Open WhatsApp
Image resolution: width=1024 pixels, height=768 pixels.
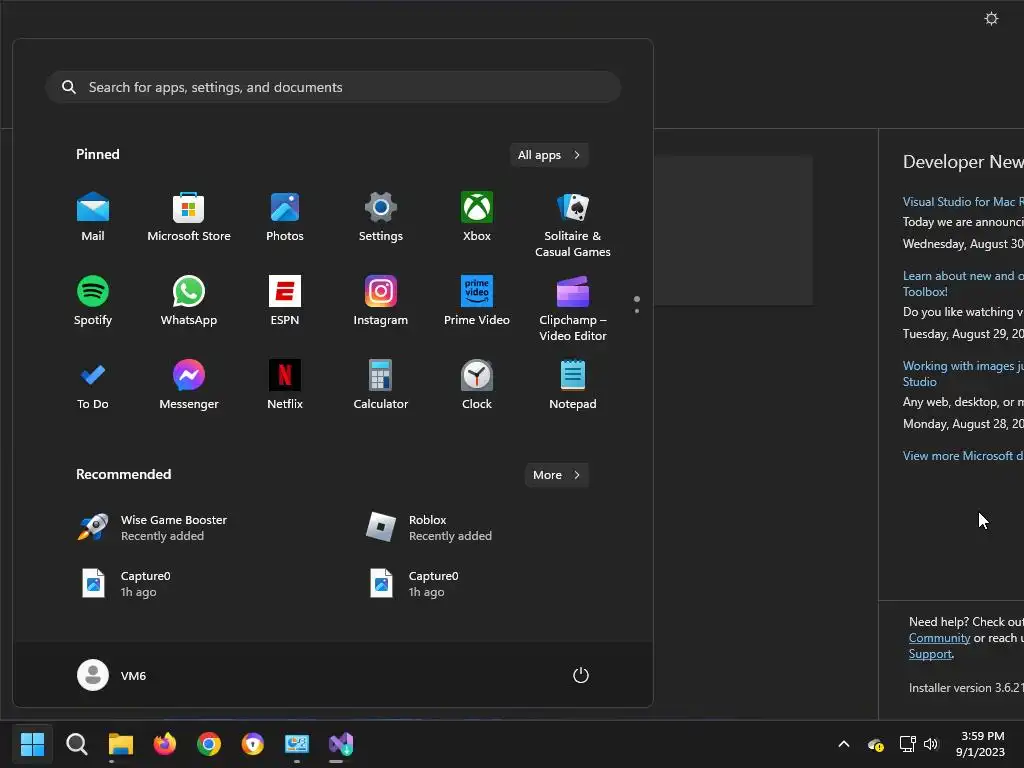(x=189, y=300)
